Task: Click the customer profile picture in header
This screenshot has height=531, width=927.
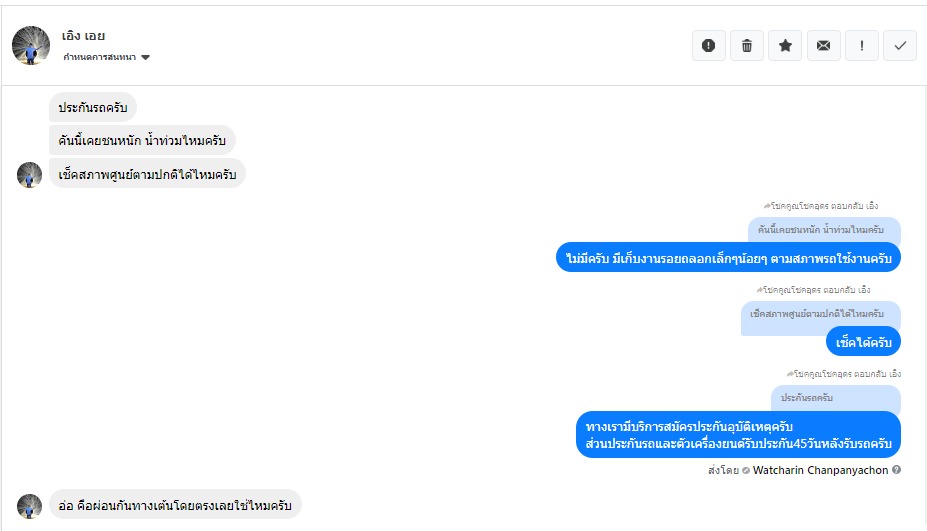Action: pos(31,45)
